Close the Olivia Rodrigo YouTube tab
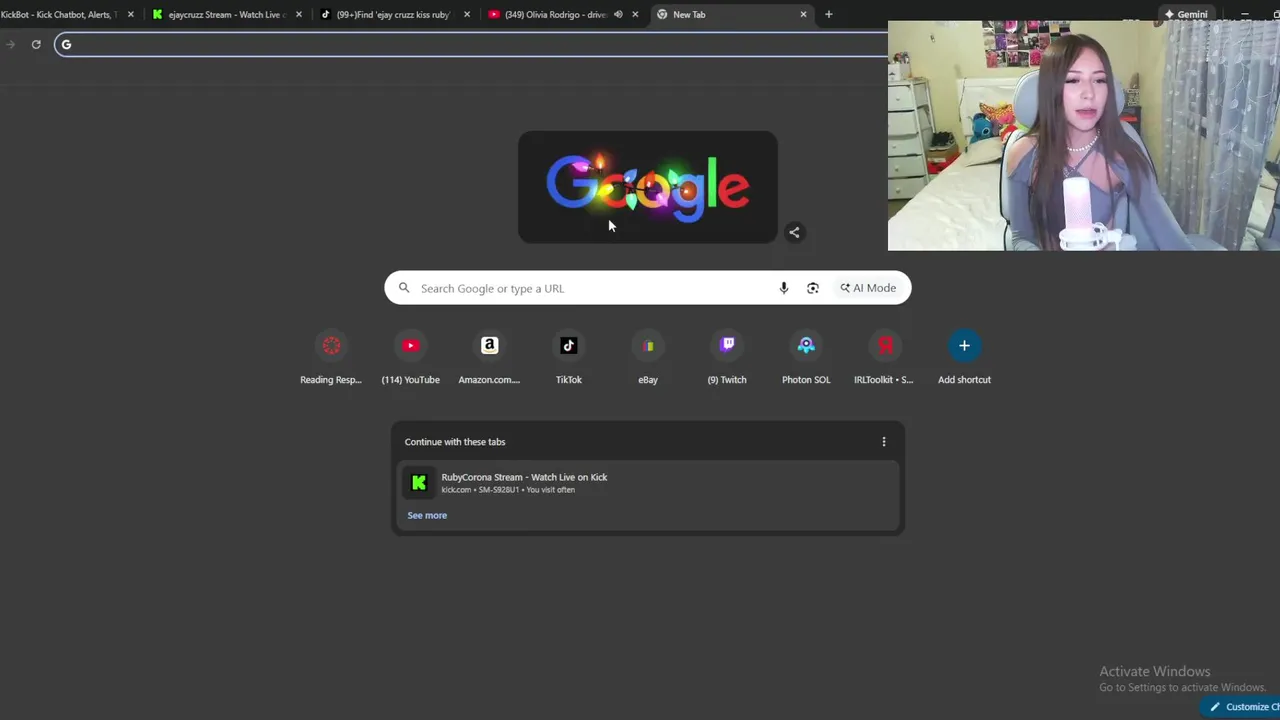 (x=634, y=14)
